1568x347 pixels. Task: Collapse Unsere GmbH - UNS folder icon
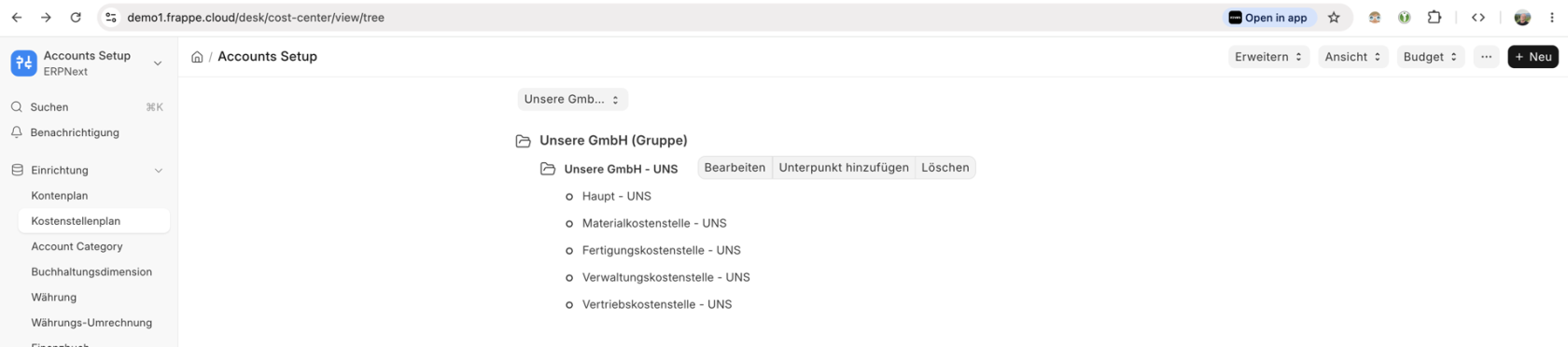(548, 169)
